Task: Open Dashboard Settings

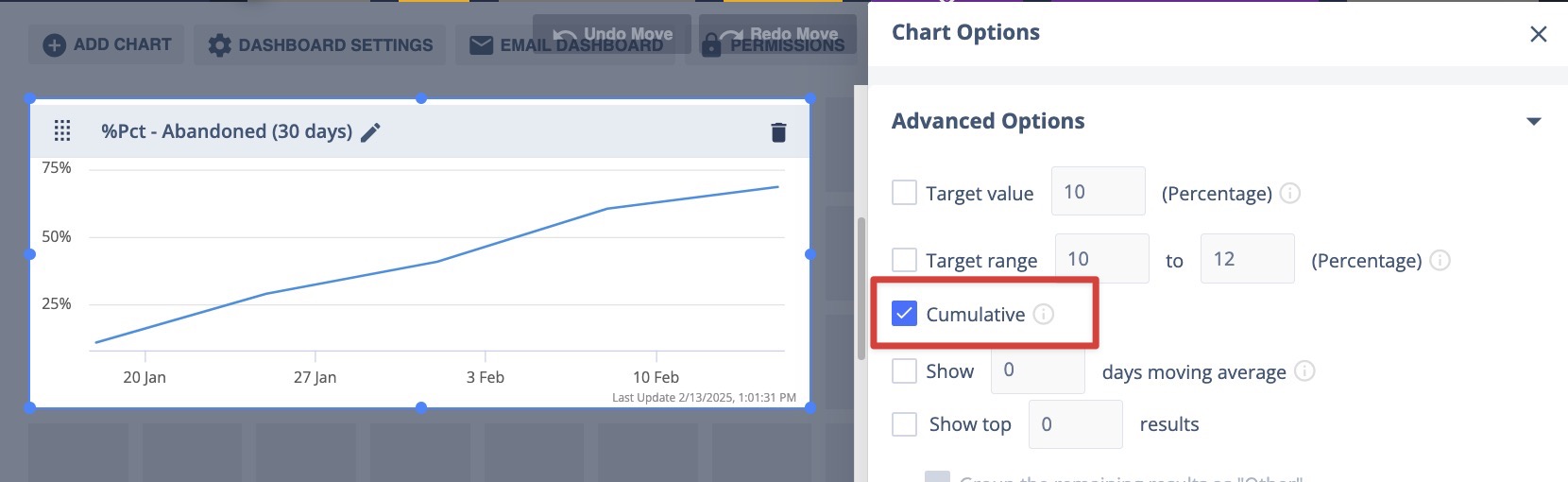Action: [x=320, y=44]
